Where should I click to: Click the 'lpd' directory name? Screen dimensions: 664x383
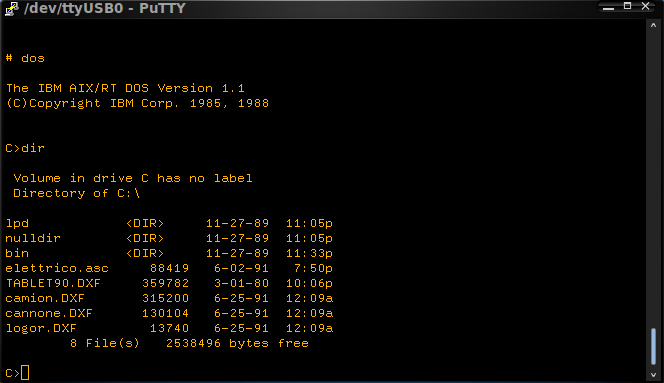17,223
